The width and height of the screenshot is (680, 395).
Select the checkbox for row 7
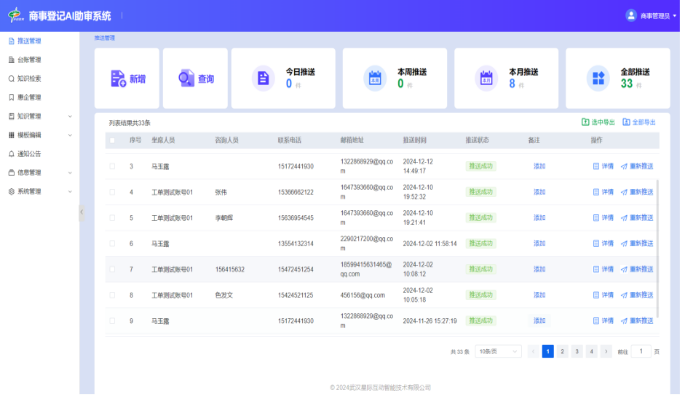[112, 269]
